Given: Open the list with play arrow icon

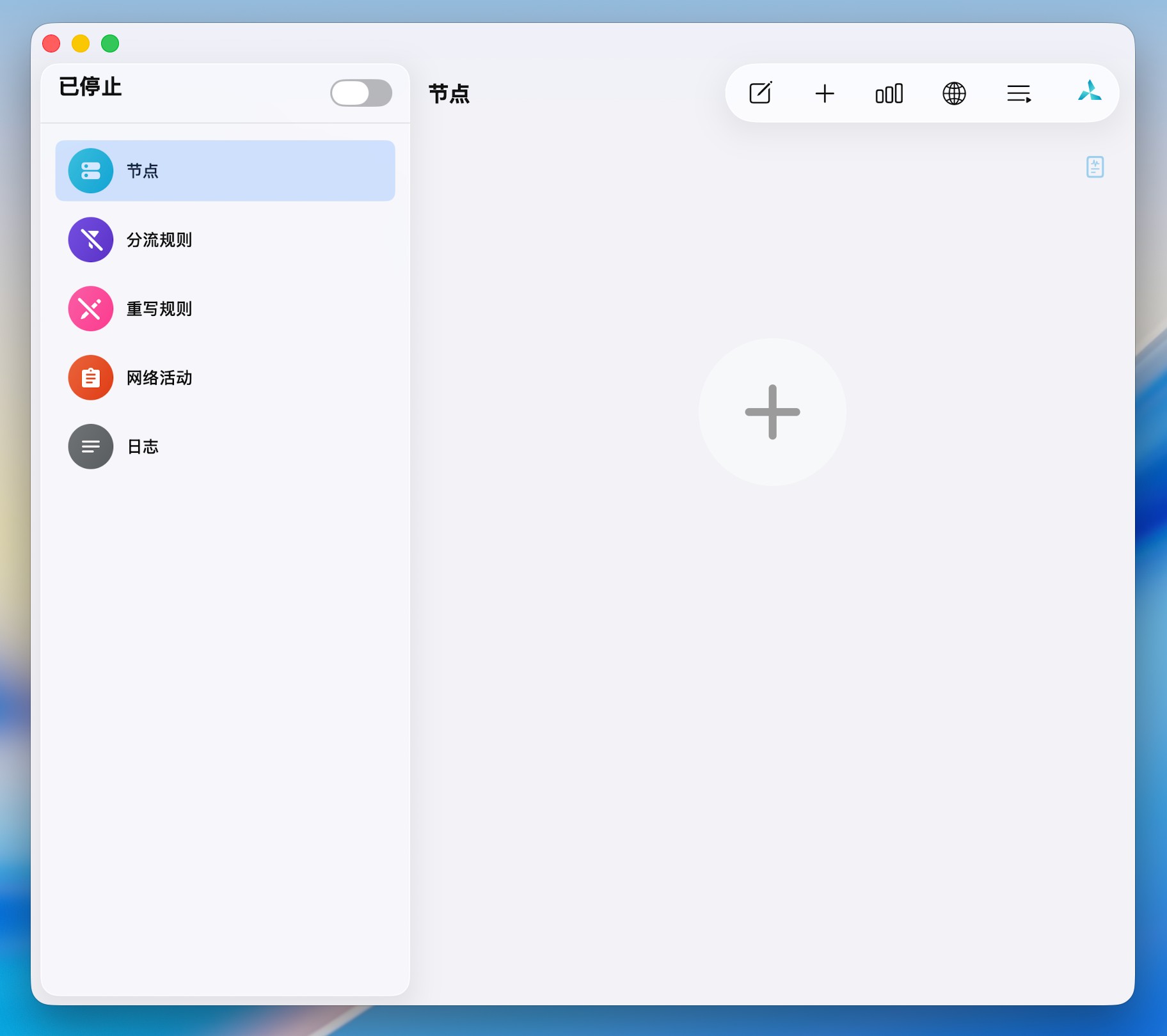Looking at the screenshot, I should (x=1019, y=93).
